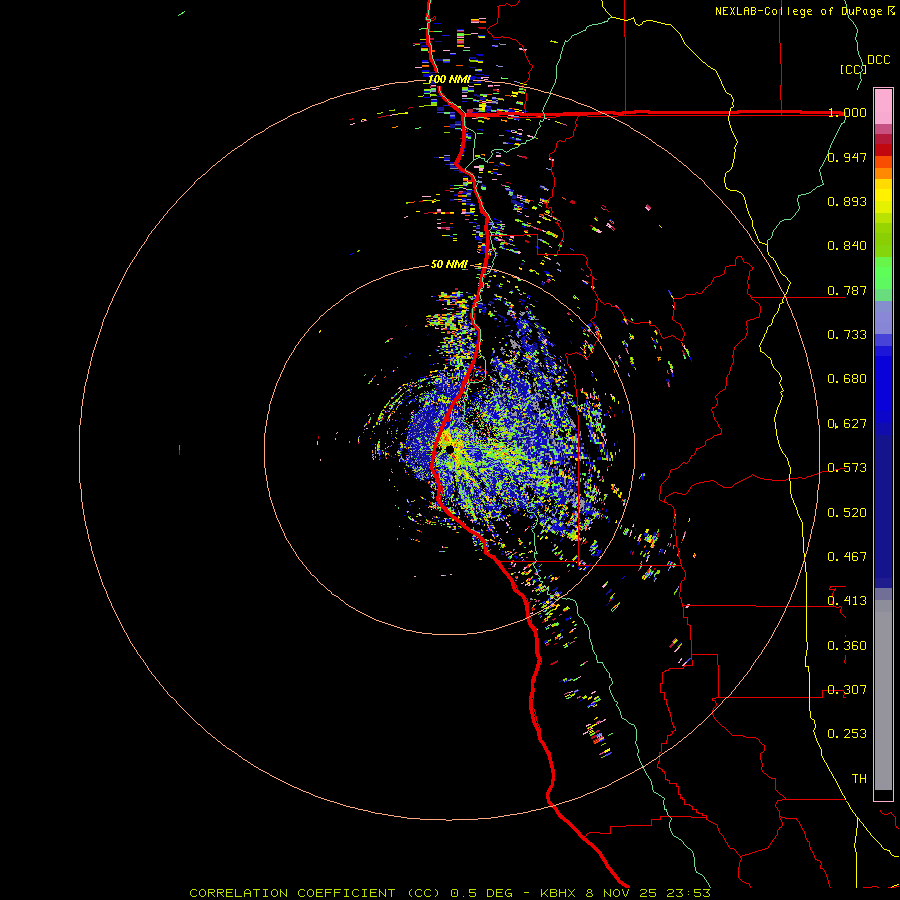Pick the pink swatch atop color bar

coord(883,106)
